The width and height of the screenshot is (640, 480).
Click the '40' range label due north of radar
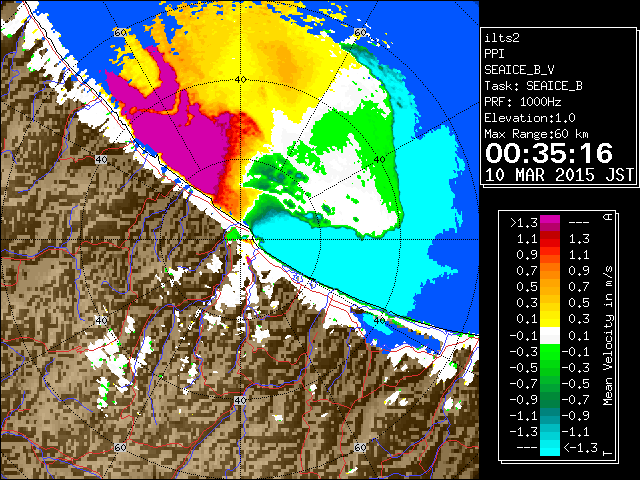[x=240, y=80]
